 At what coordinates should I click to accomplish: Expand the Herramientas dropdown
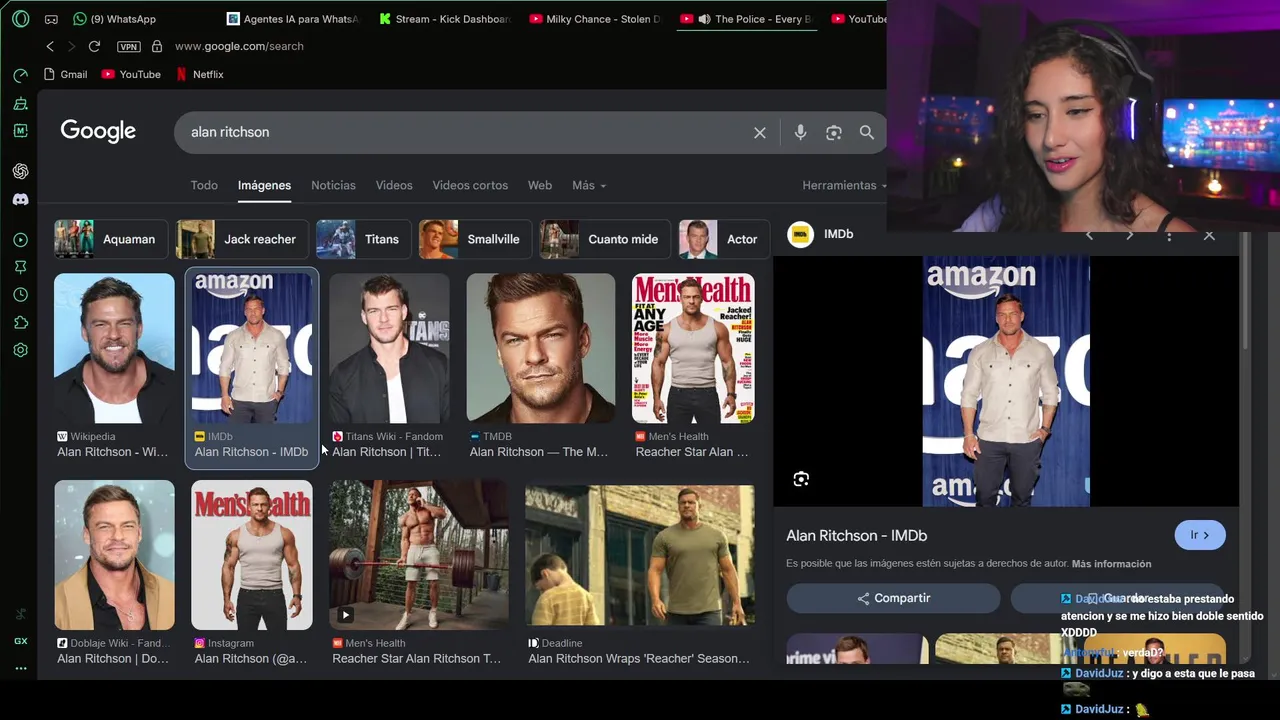(844, 185)
